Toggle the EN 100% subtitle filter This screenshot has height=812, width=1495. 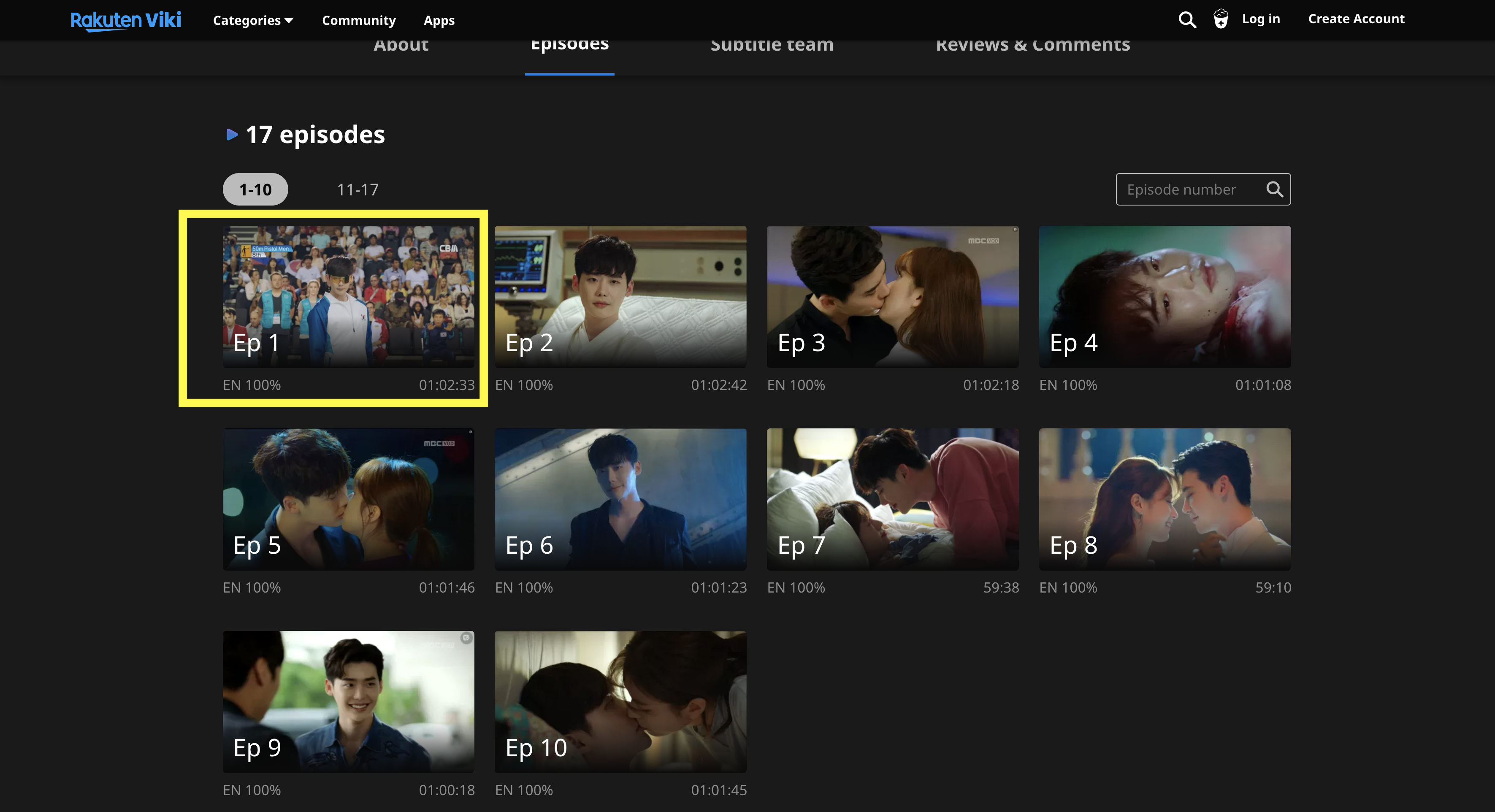253,384
